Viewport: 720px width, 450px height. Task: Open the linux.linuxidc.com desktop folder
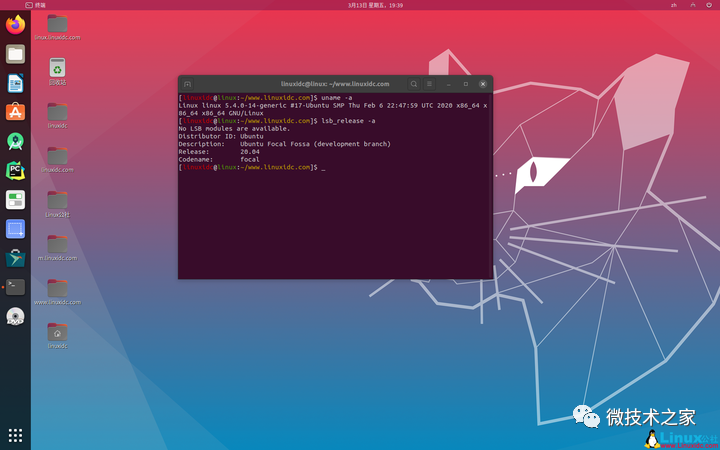(57, 28)
